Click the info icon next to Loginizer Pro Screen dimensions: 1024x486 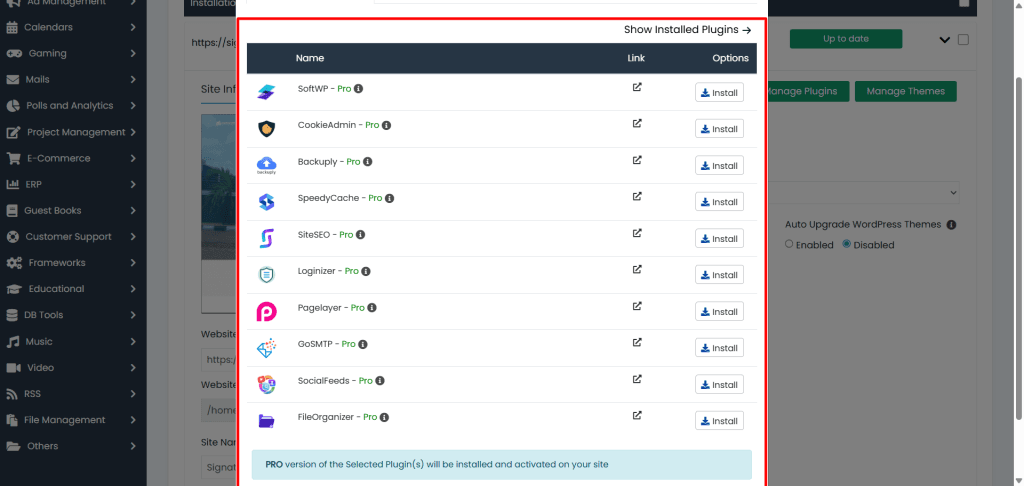366,271
